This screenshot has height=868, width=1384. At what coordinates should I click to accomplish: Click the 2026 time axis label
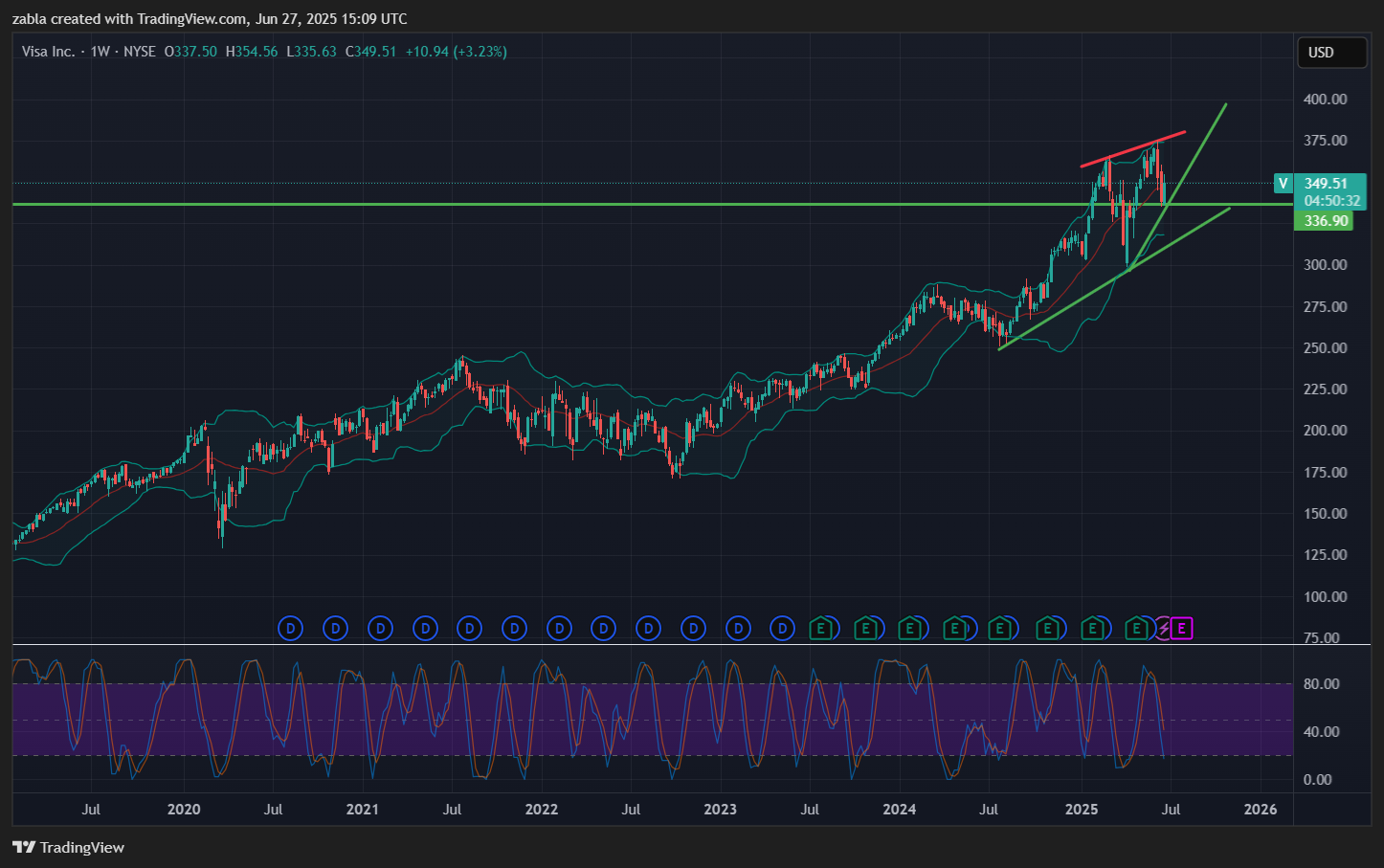tap(1261, 810)
